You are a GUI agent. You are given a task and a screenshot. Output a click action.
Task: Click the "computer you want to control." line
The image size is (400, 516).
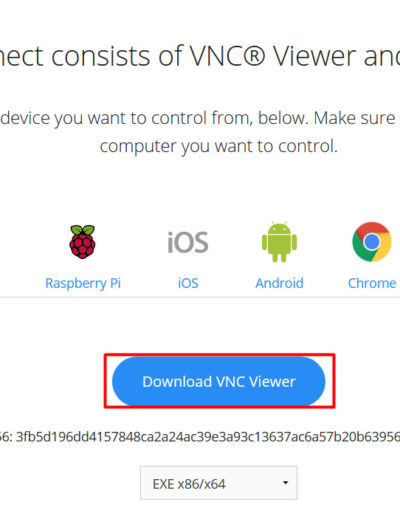point(219,147)
